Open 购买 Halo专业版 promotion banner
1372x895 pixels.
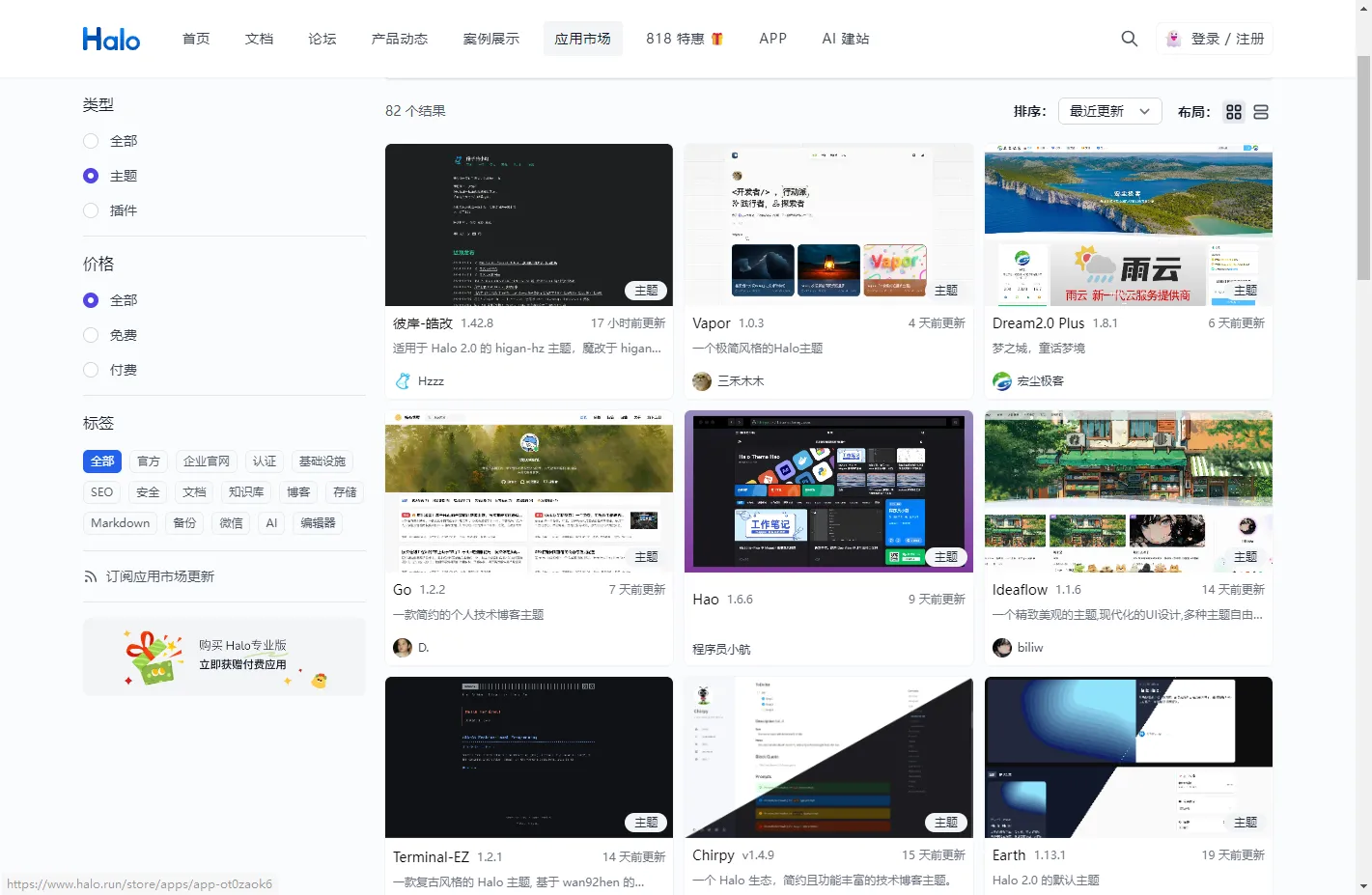[224, 657]
